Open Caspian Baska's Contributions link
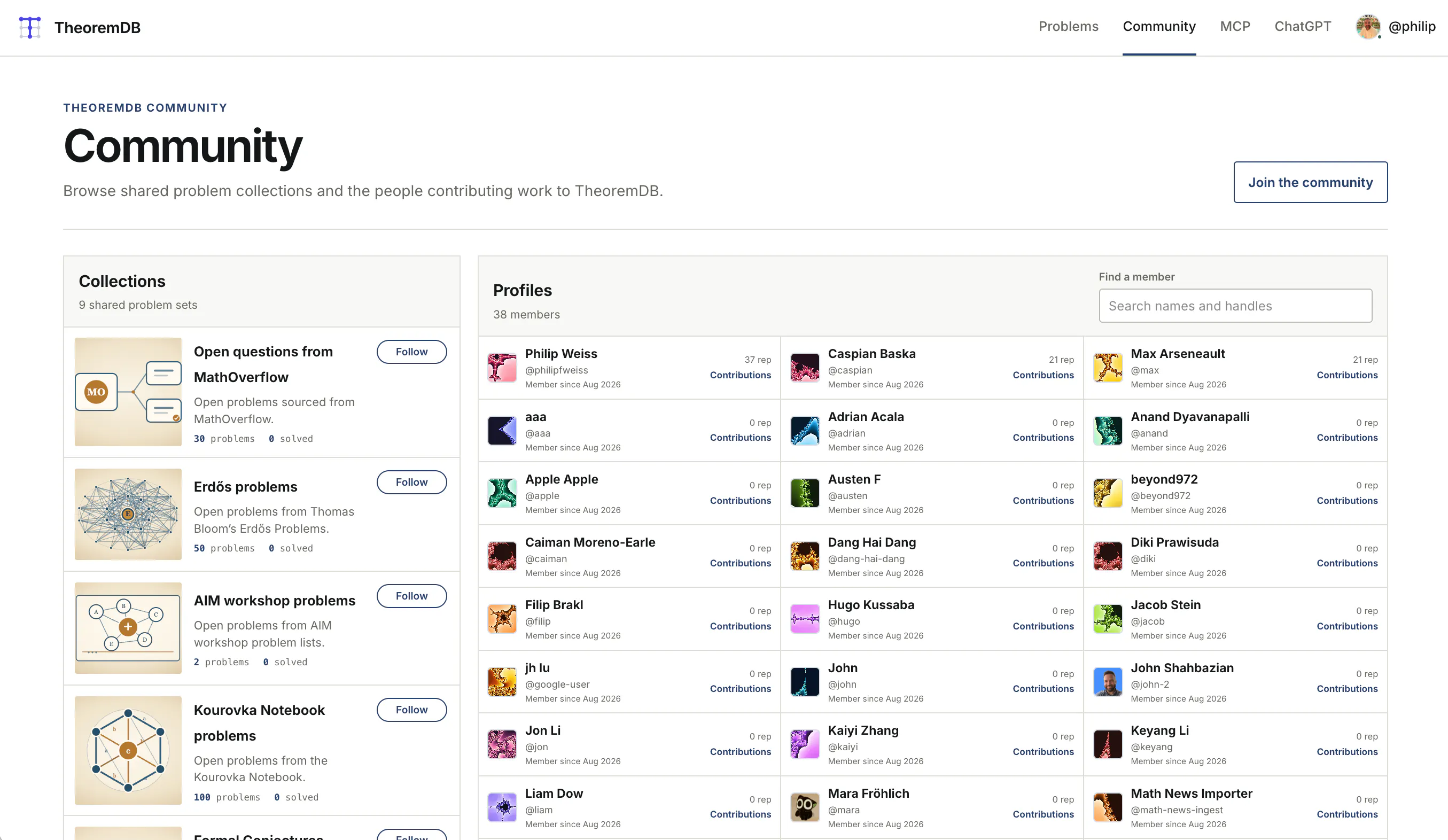Image resolution: width=1448 pixels, height=840 pixels. click(x=1043, y=375)
